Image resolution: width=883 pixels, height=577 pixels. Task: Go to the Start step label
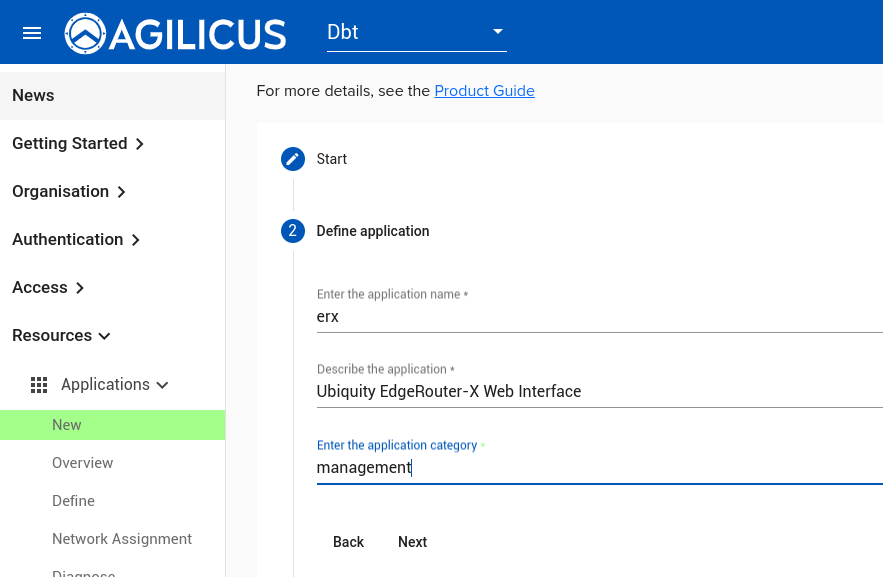331,159
